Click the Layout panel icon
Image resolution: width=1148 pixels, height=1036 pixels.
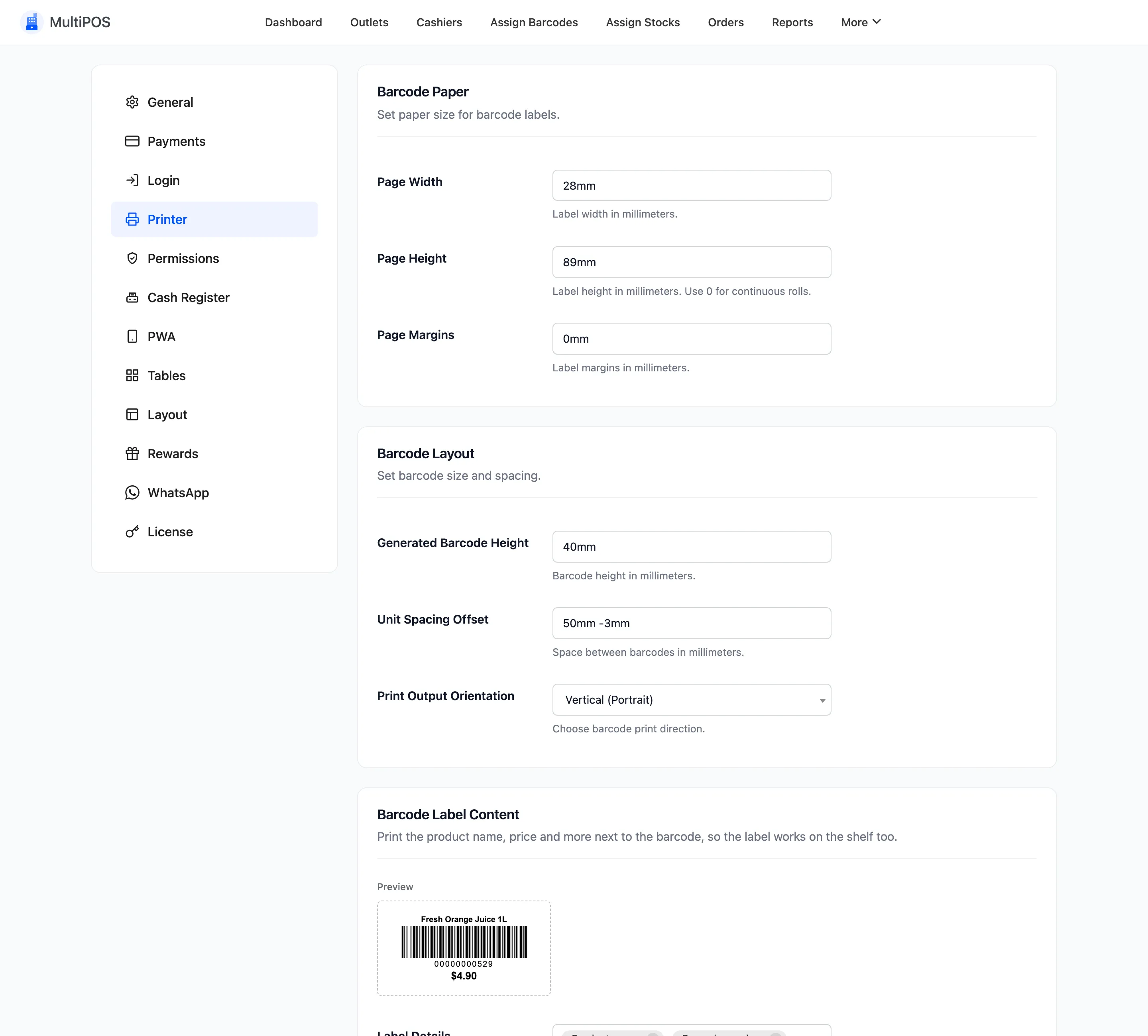[132, 415]
